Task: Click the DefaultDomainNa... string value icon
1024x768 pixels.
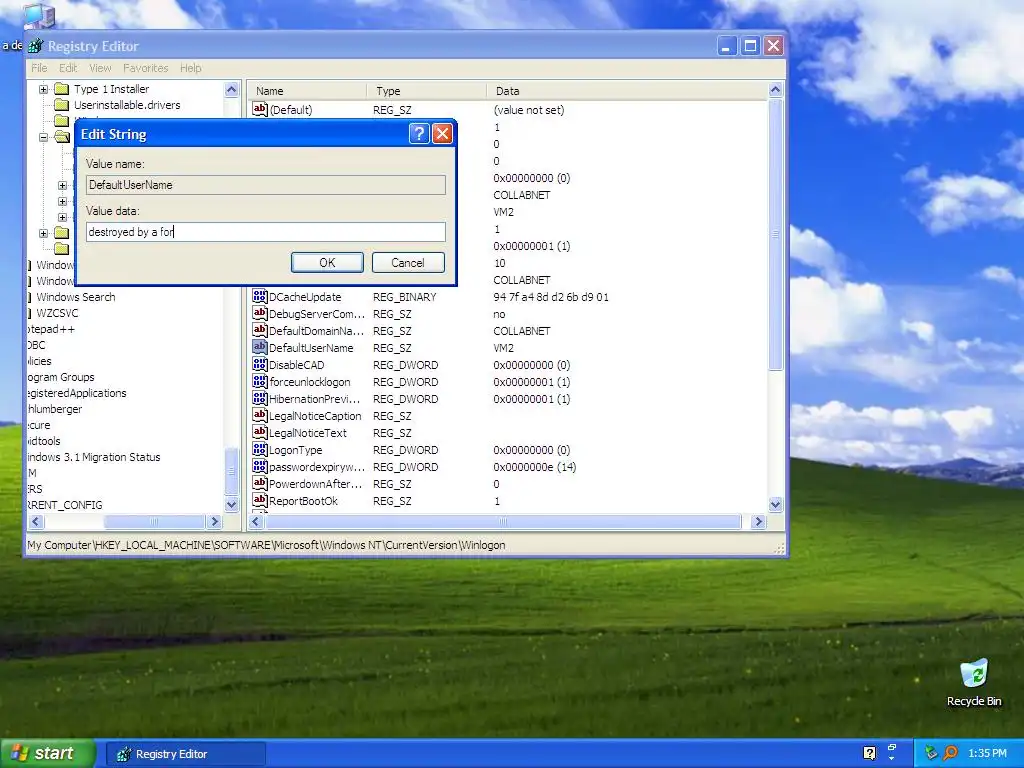Action: [x=260, y=330]
